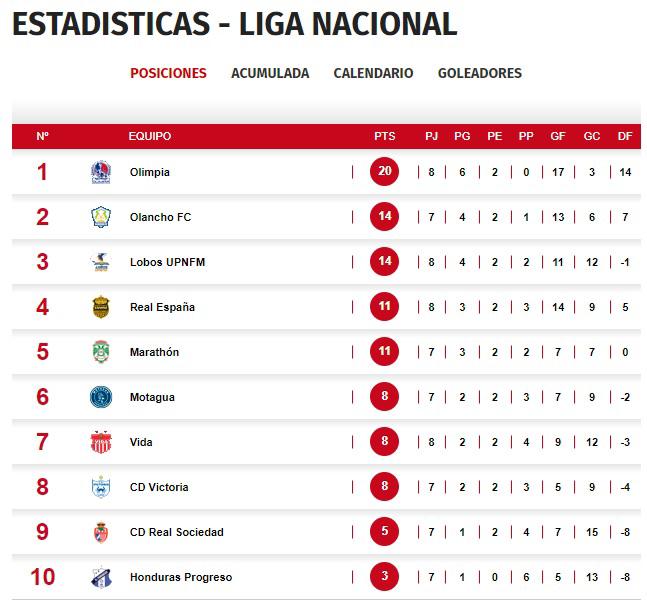Click the CD Victoria crest icon
647x601 pixels.
[x=100, y=487]
